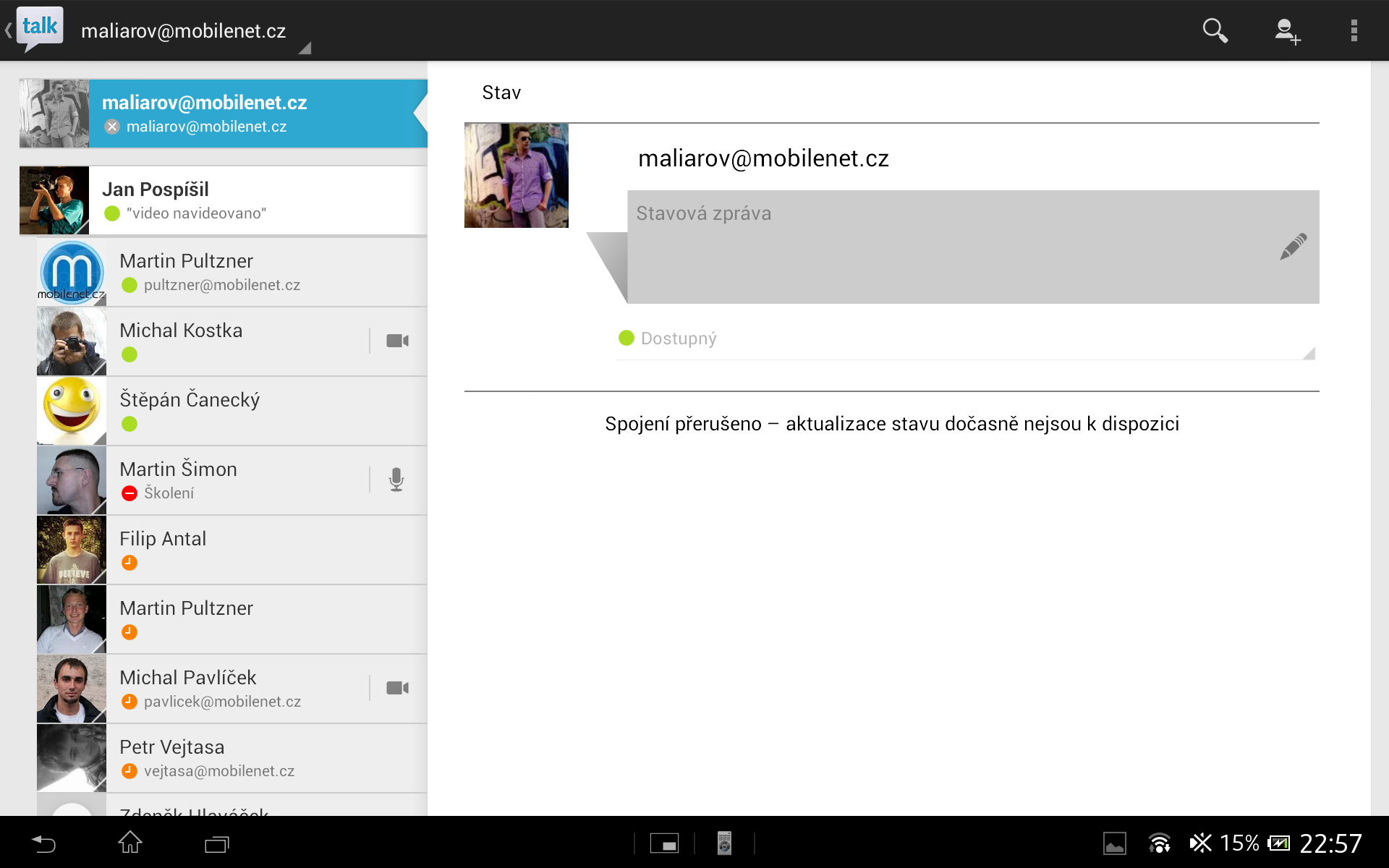Viewport: 1389px width, 868px height.
Task: Select contact Petr Vejtasa
Action: click(217, 757)
